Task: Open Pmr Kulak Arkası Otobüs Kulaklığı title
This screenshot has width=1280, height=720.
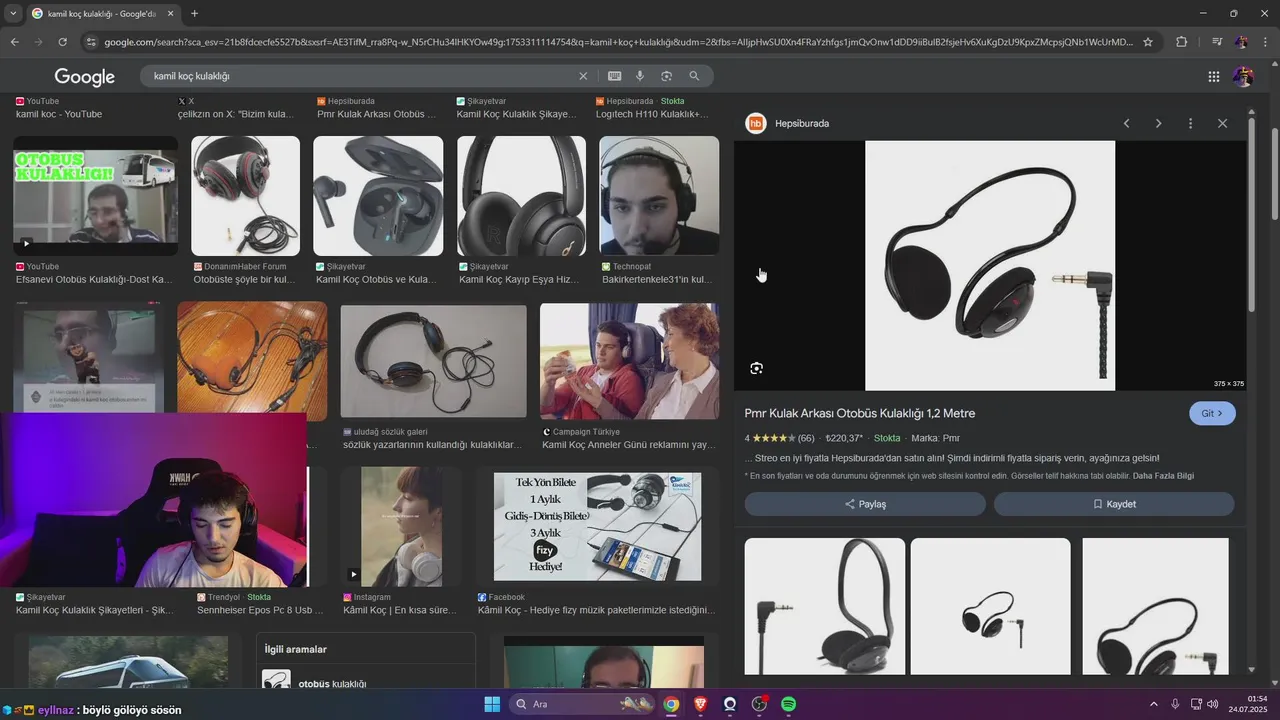Action: [860, 413]
